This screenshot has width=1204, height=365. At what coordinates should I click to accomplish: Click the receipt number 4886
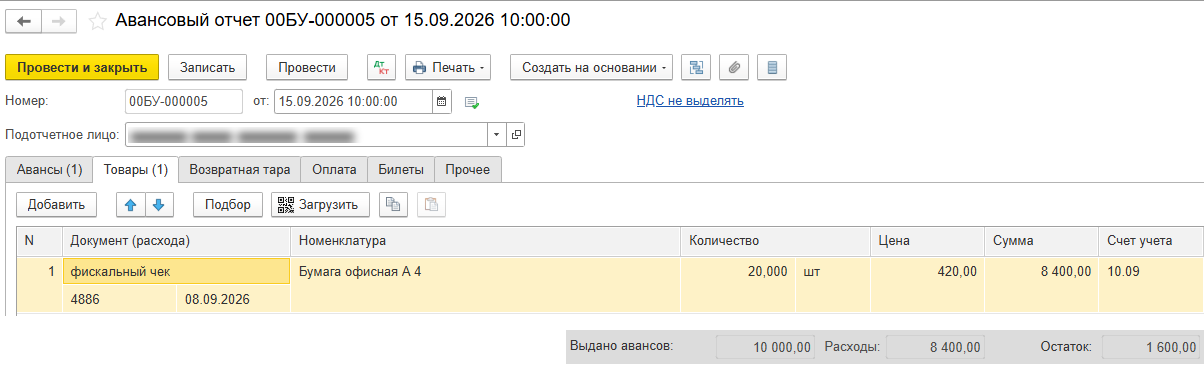coord(120,299)
